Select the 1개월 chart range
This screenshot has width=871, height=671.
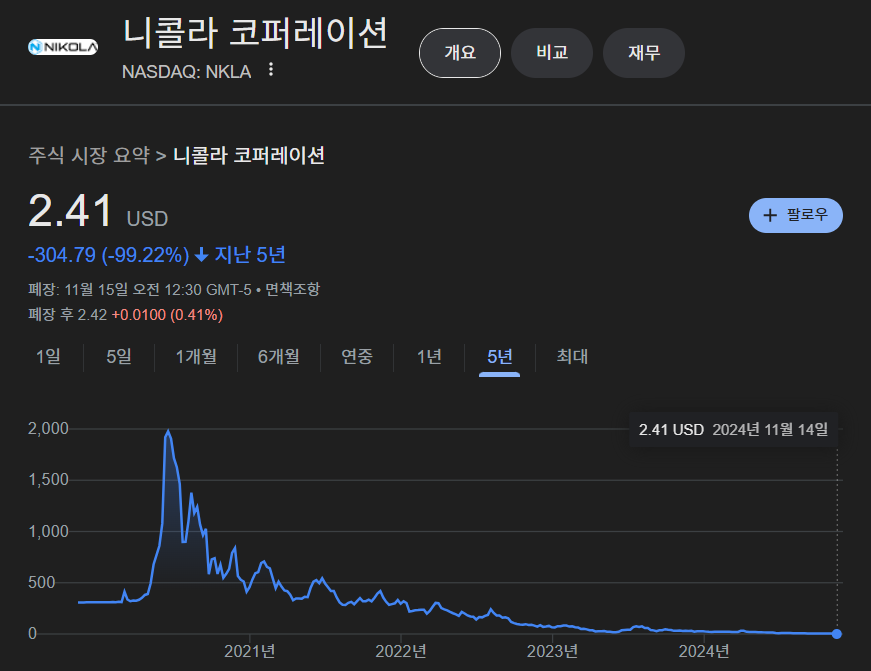point(196,357)
